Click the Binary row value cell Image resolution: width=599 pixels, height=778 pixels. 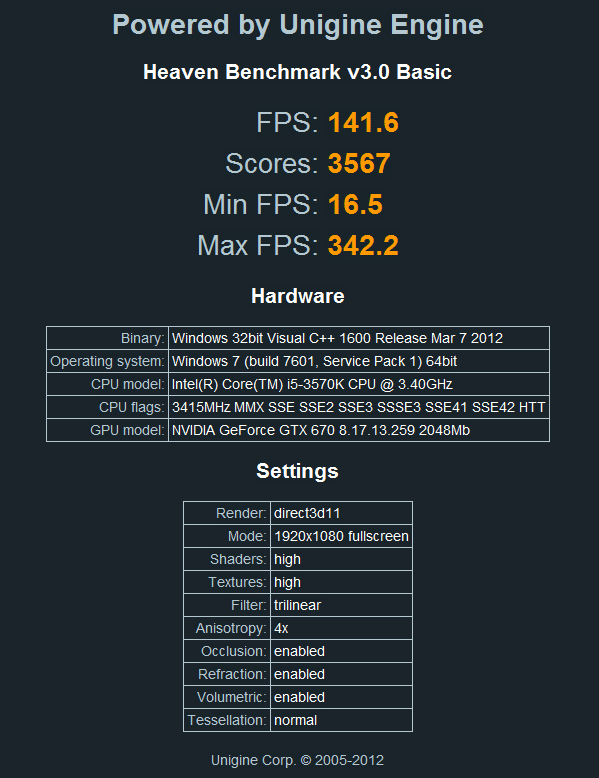point(359,338)
